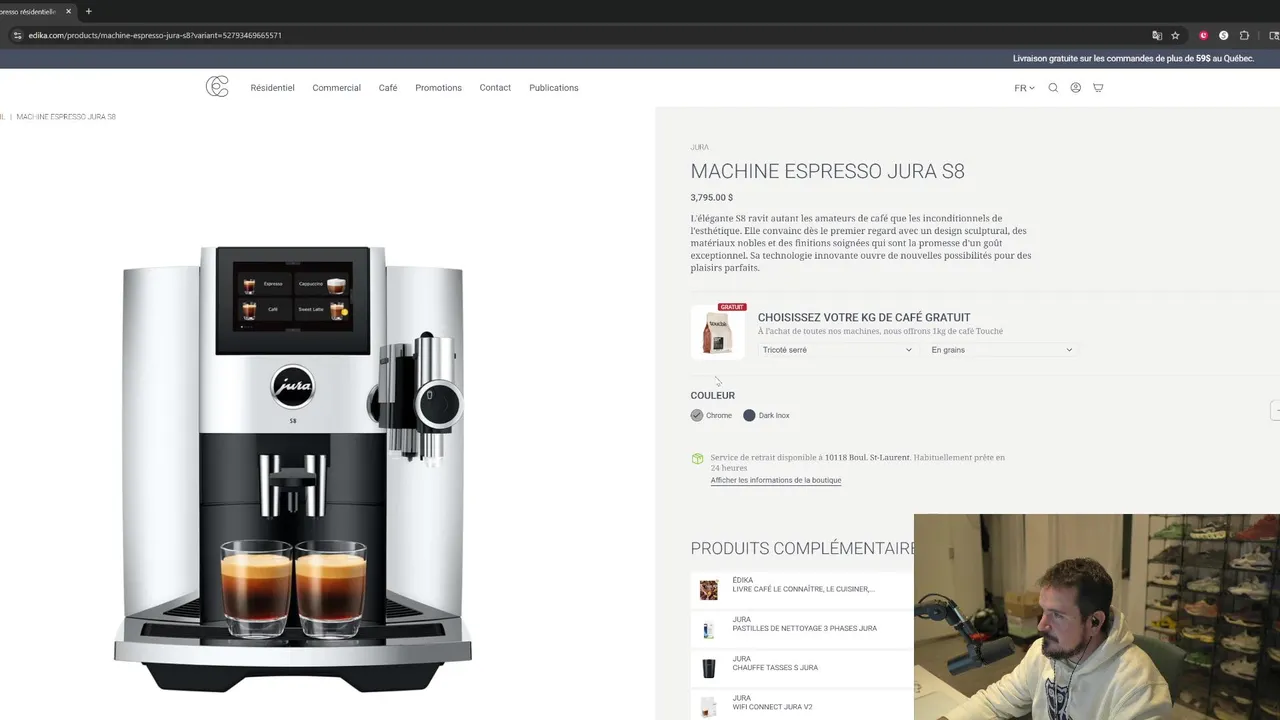Open the Résidentiel menu
The width and height of the screenshot is (1280, 720).
coord(272,88)
